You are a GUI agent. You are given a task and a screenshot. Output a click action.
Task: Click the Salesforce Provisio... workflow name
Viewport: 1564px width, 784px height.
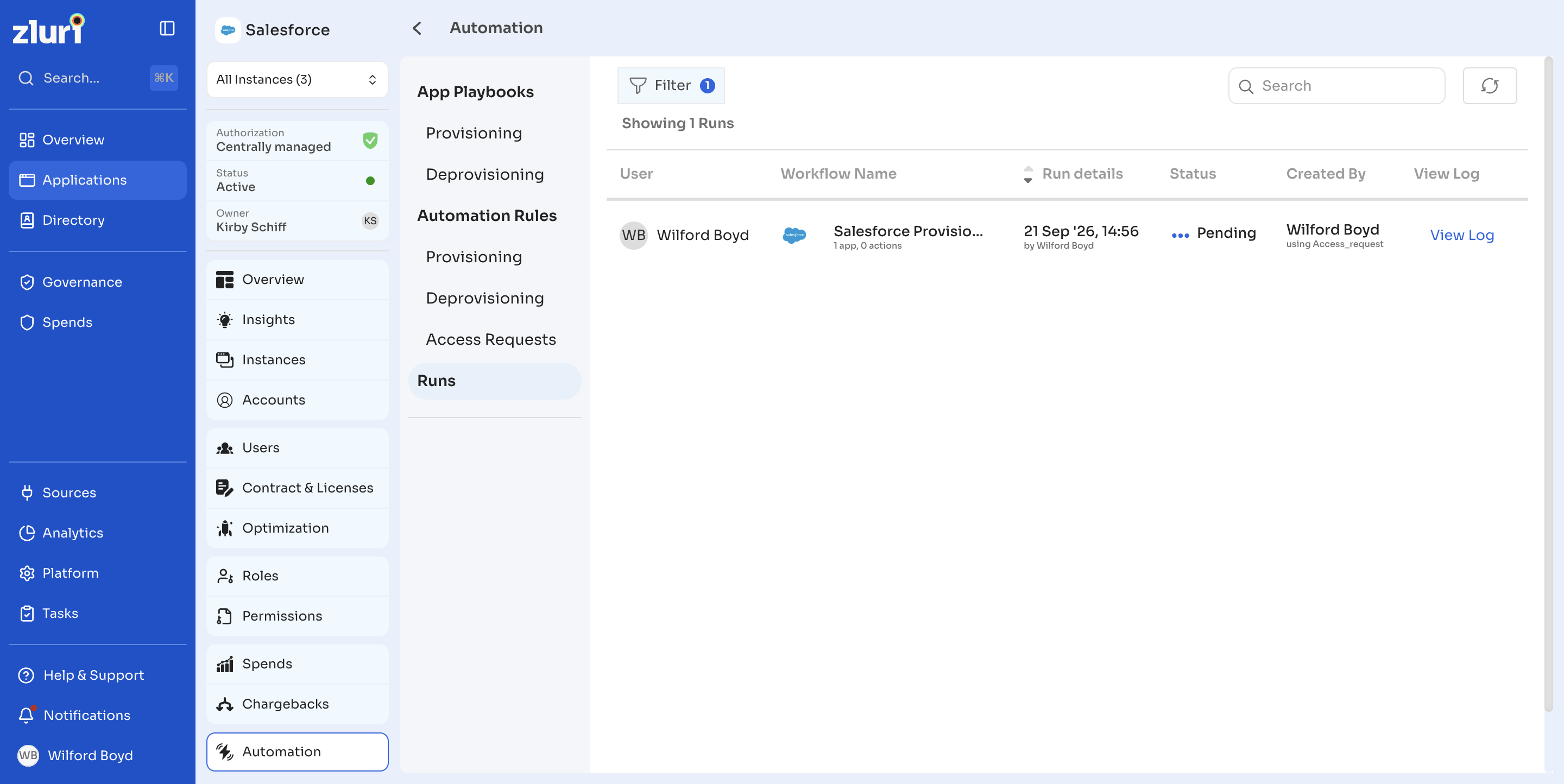[907, 231]
